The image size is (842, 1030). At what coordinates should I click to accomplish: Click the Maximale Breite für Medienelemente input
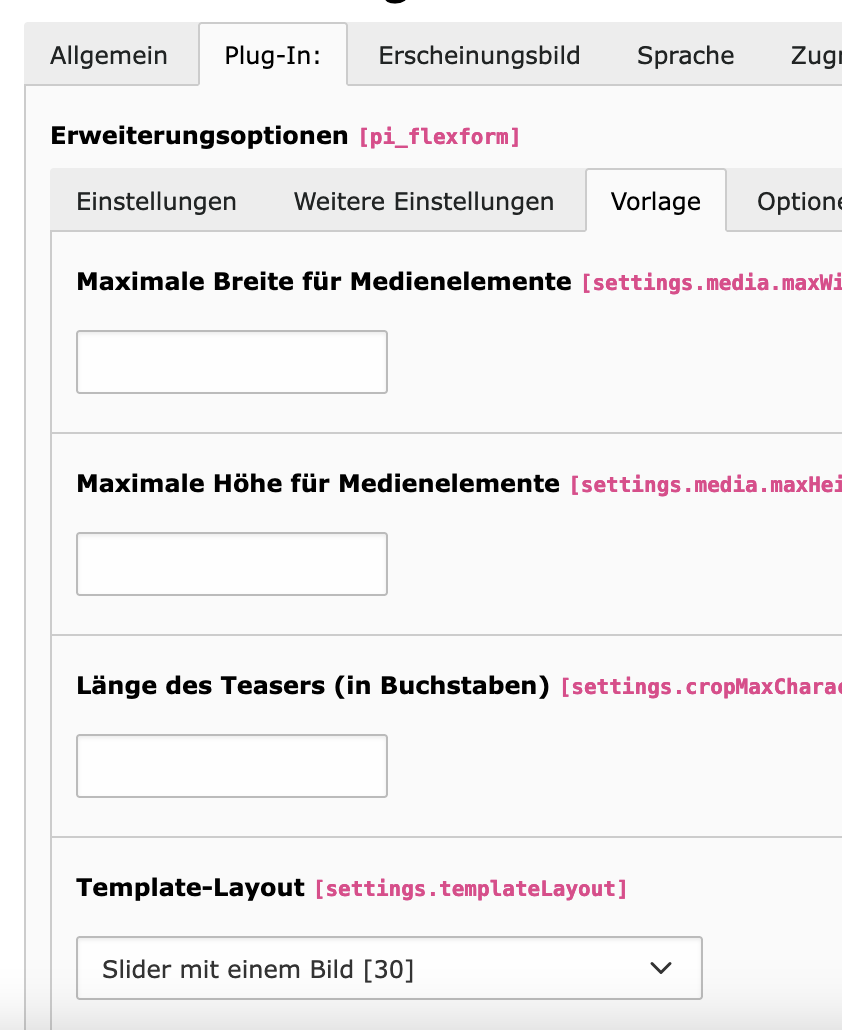[x=232, y=362]
